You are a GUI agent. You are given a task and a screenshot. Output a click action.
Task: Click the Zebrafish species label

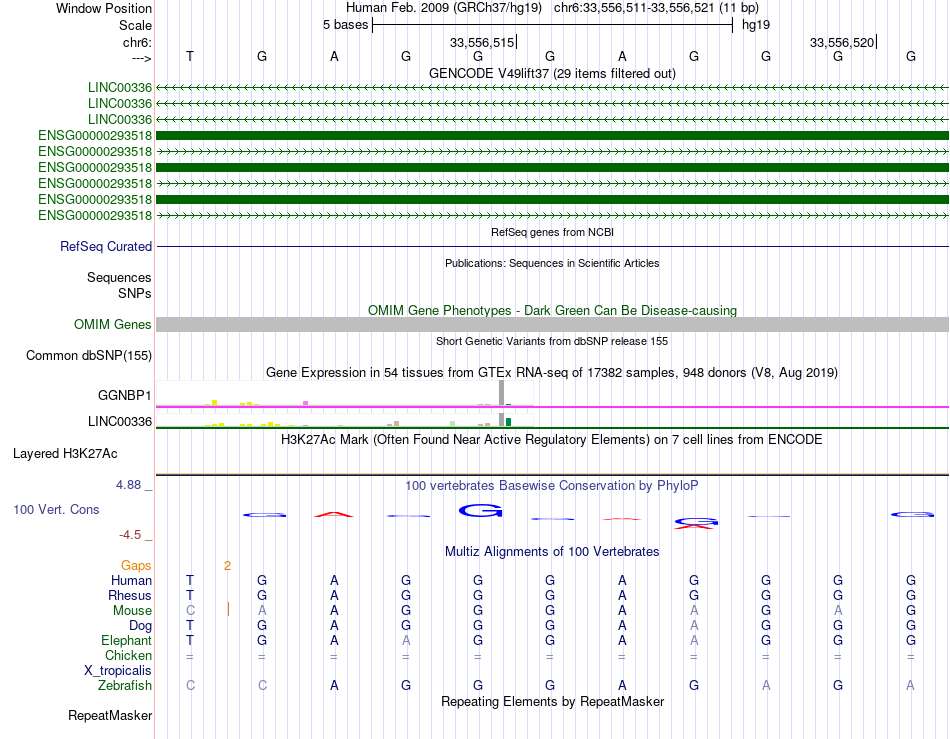pos(125,686)
